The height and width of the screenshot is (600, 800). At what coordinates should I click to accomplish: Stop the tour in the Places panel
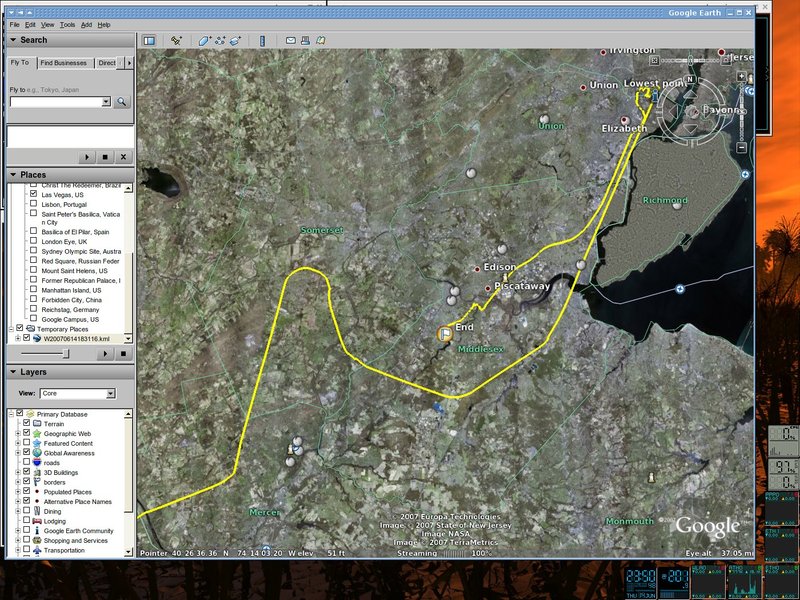[123, 354]
